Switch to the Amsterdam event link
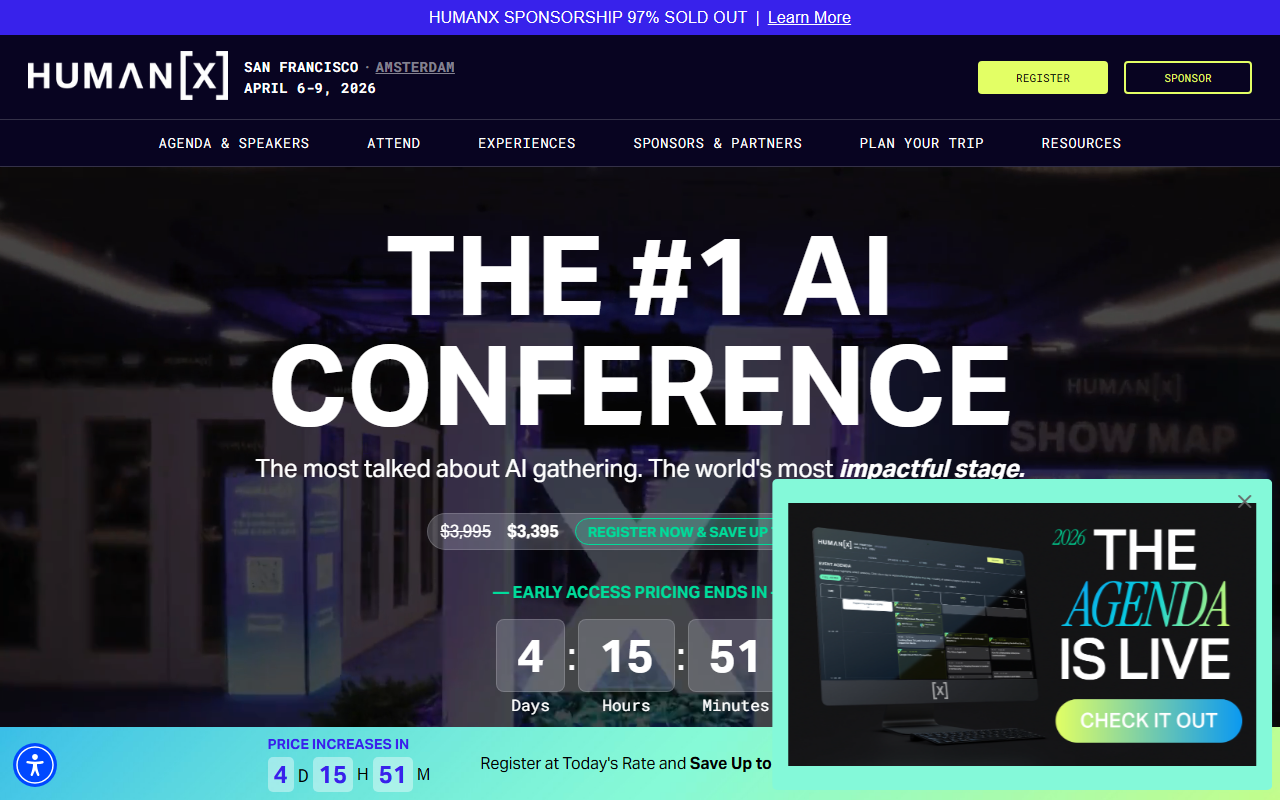 pyautogui.click(x=415, y=67)
